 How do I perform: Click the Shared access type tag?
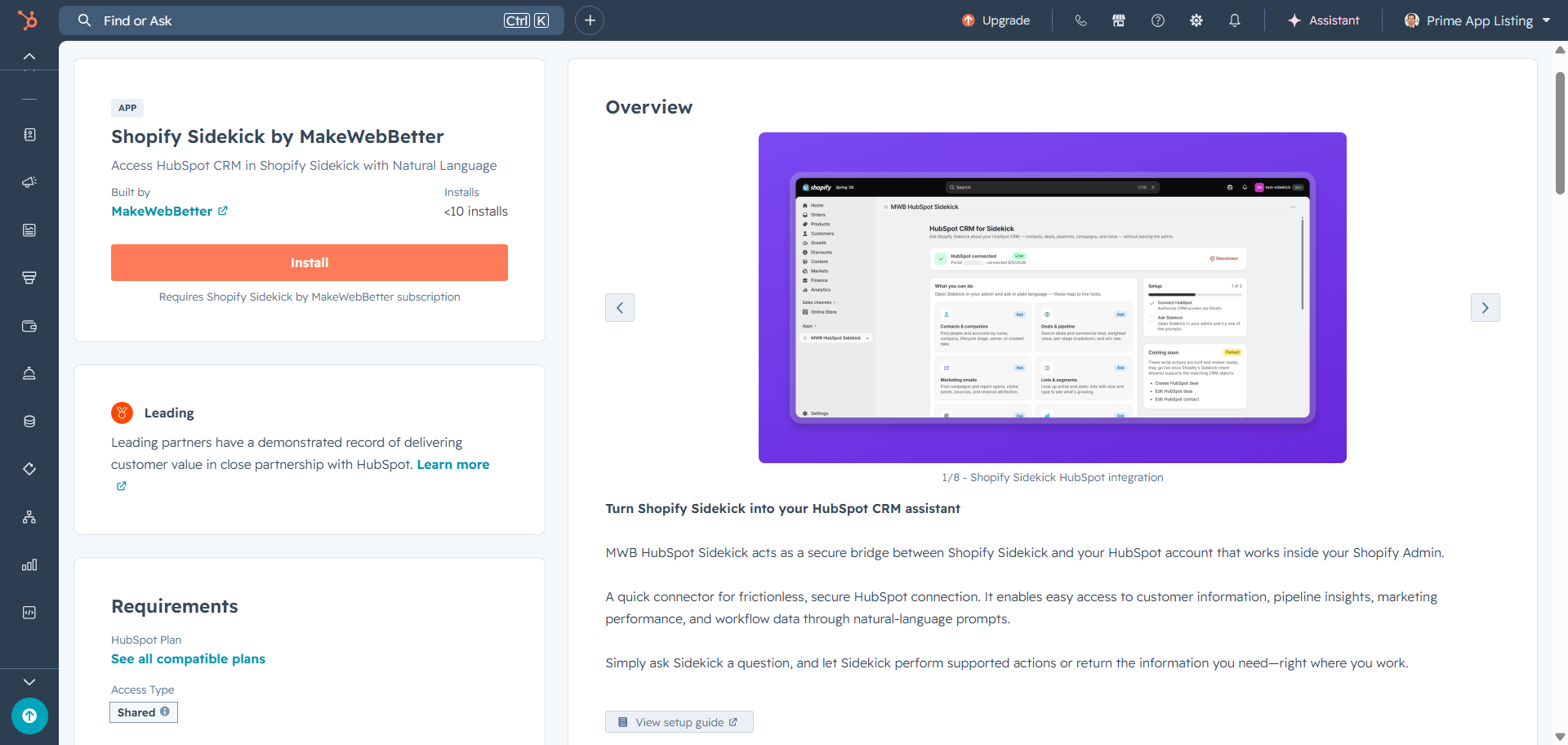point(144,712)
